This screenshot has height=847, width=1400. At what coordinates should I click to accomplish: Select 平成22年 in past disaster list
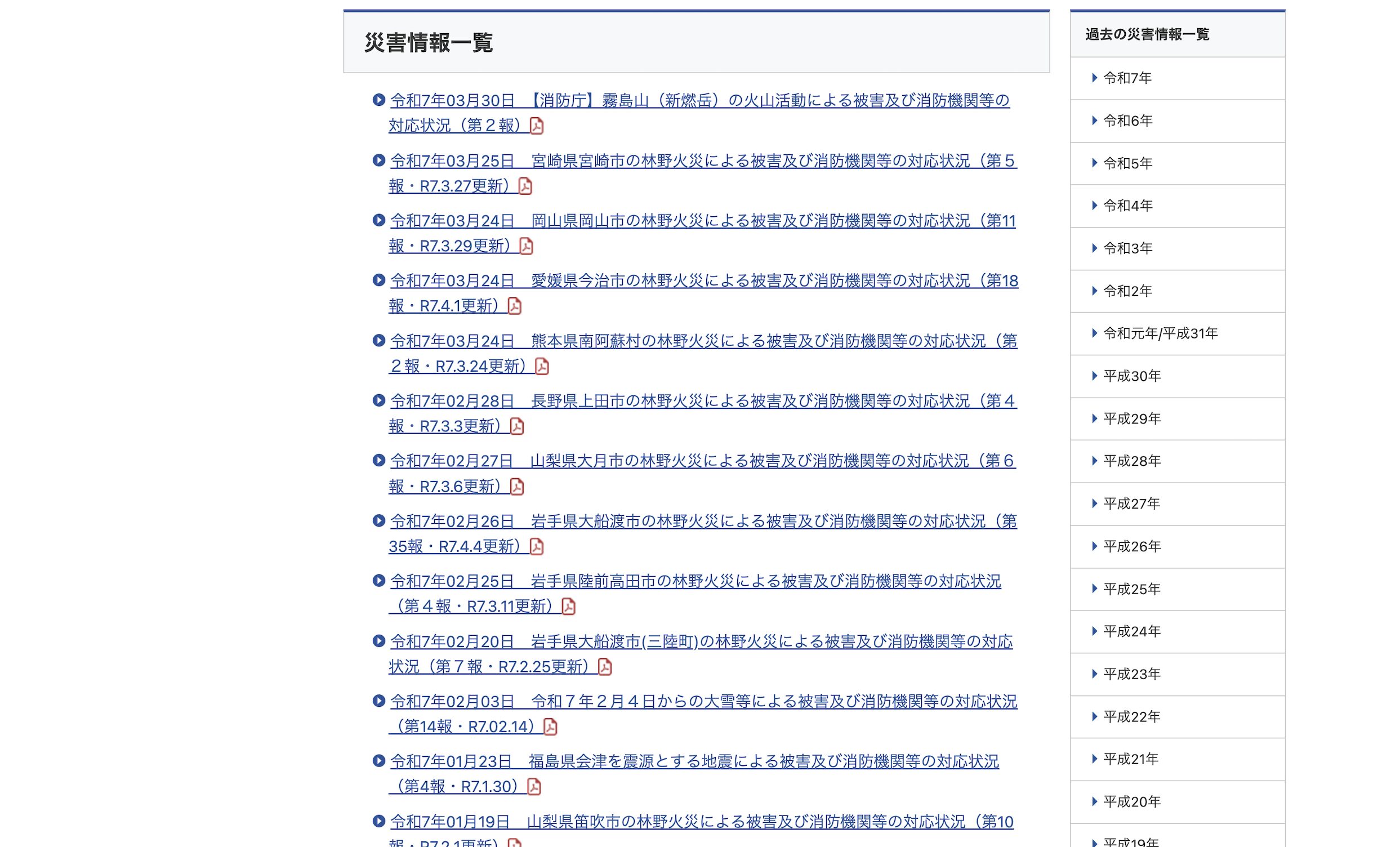pos(1177,717)
